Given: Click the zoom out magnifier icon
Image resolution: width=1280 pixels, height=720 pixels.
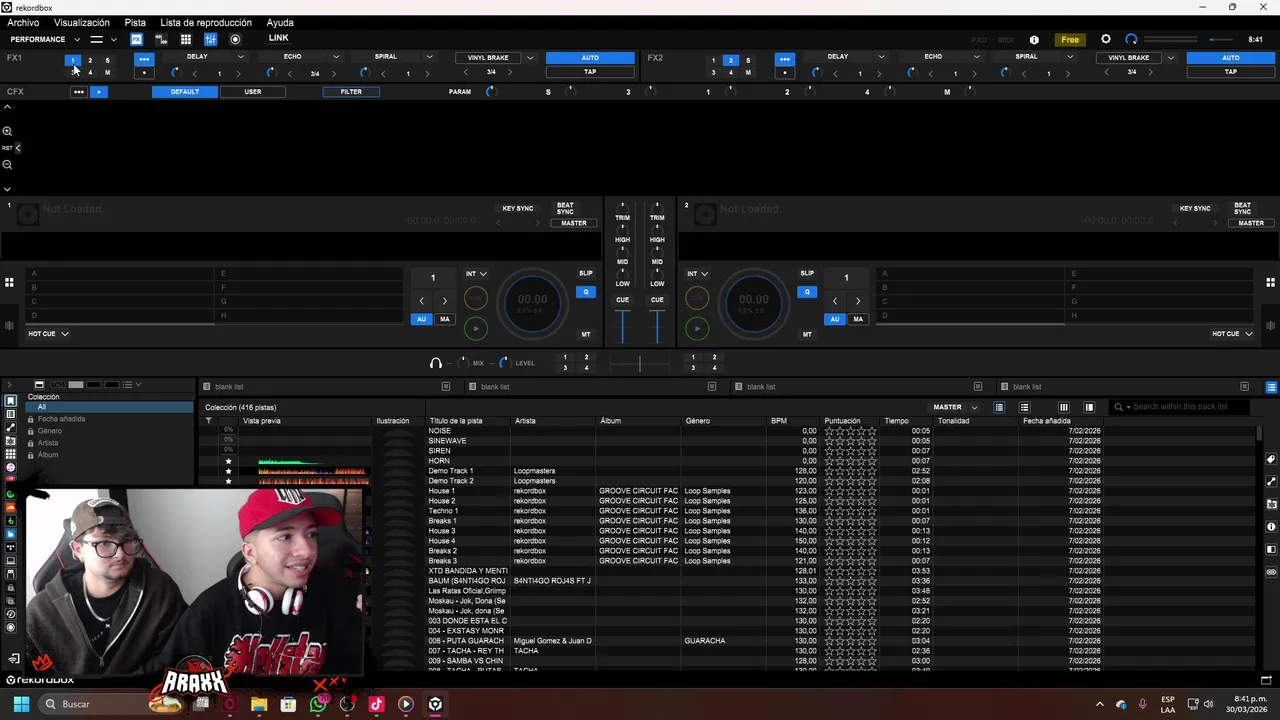Looking at the screenshot, I should coord(7,165).
